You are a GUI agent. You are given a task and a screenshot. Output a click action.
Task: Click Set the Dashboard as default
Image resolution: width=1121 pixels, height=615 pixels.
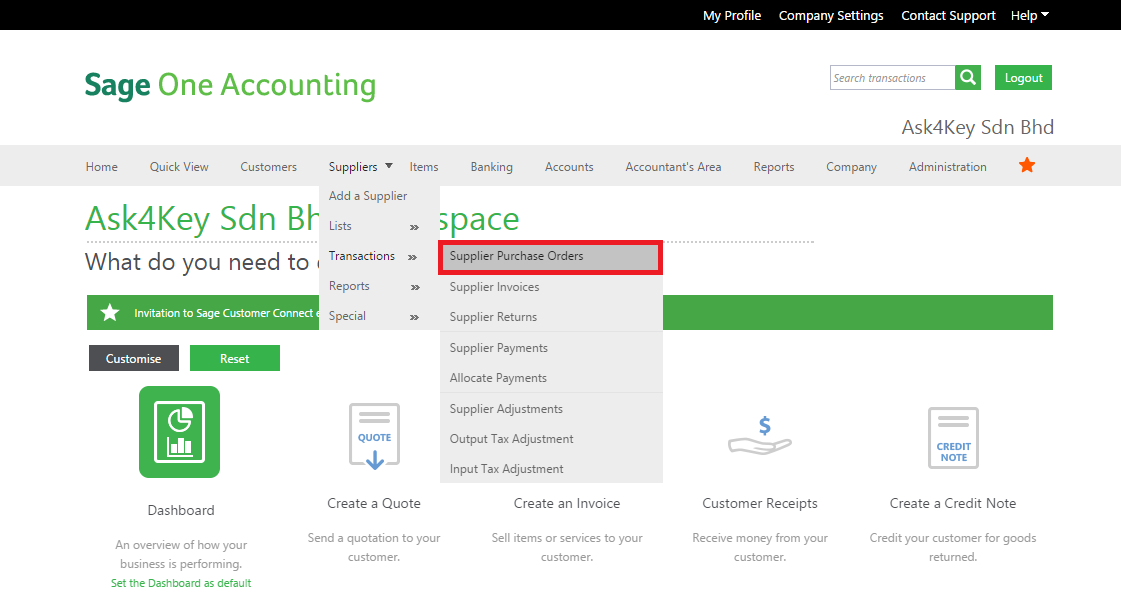[181, 583]
